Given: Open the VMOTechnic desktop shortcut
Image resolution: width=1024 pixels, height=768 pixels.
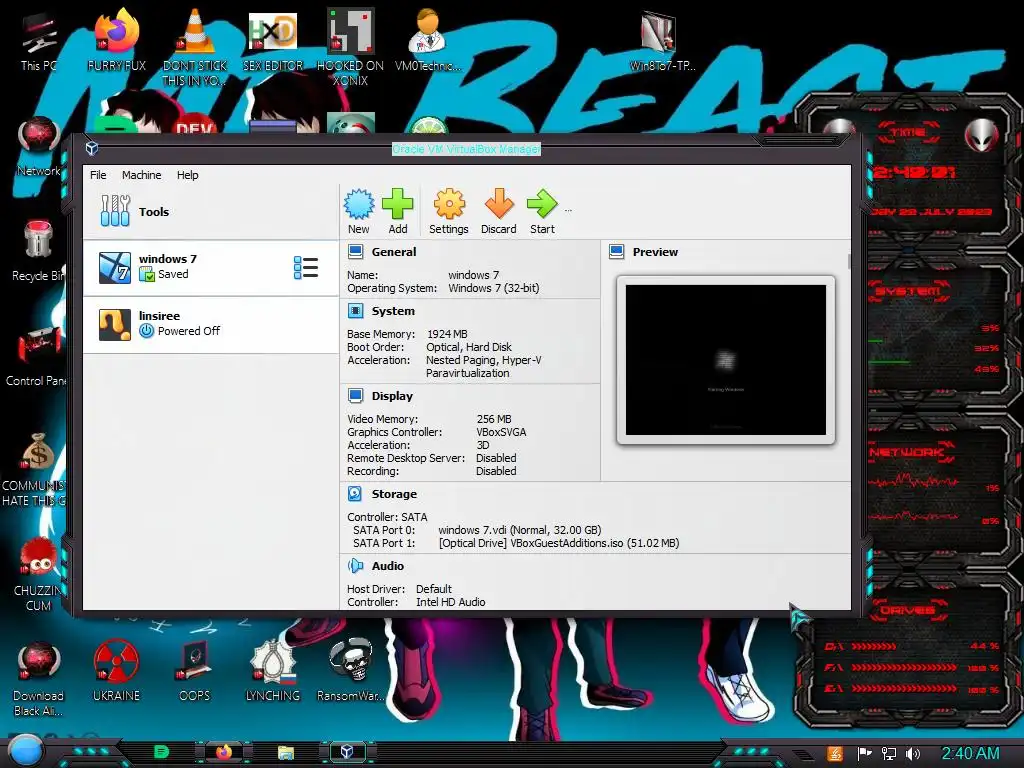Looking at the screenshot, I should (x=428, y=42).
